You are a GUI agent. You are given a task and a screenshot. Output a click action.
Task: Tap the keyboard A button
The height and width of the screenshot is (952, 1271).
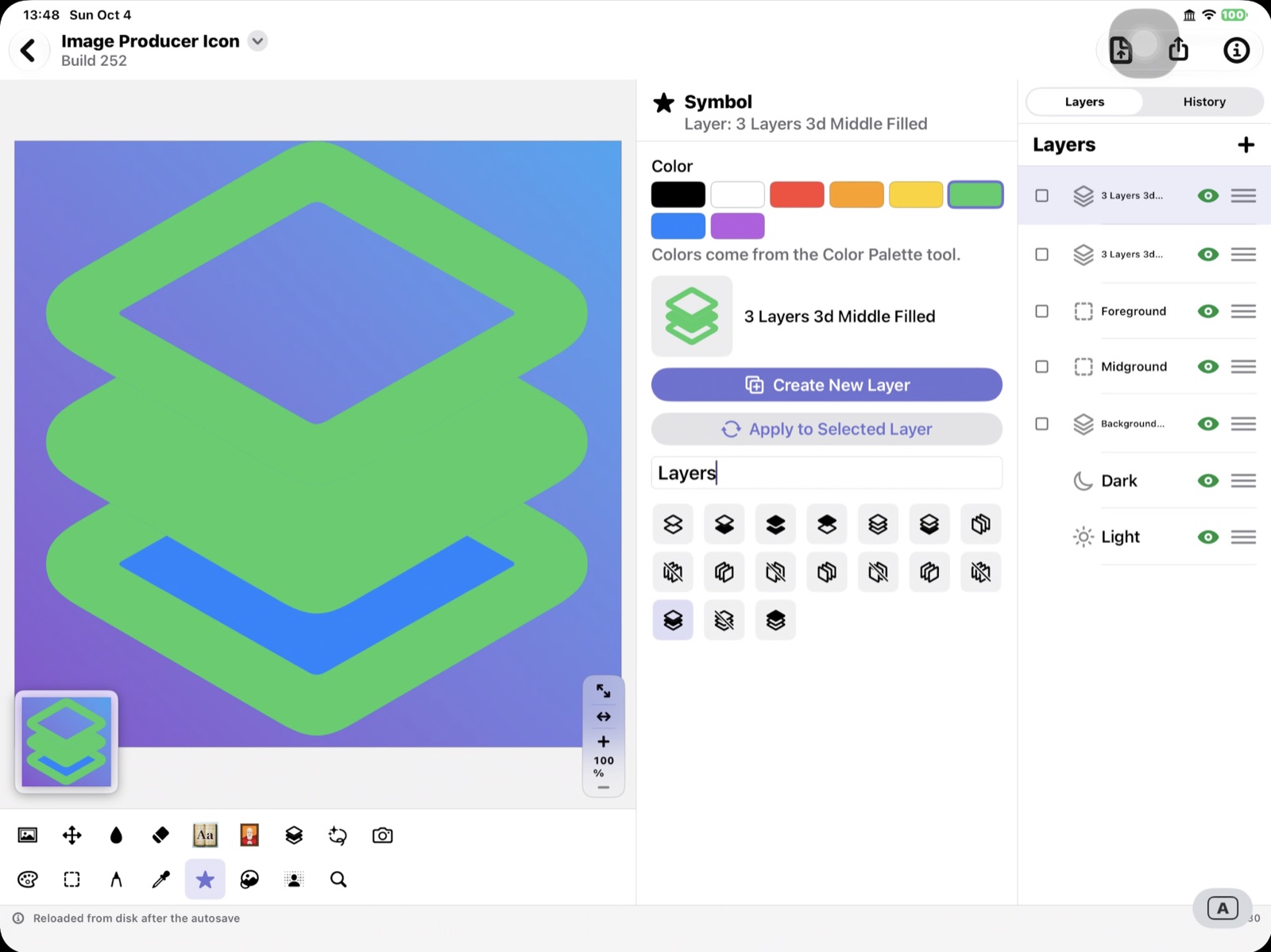click(x=1223, y=908)
